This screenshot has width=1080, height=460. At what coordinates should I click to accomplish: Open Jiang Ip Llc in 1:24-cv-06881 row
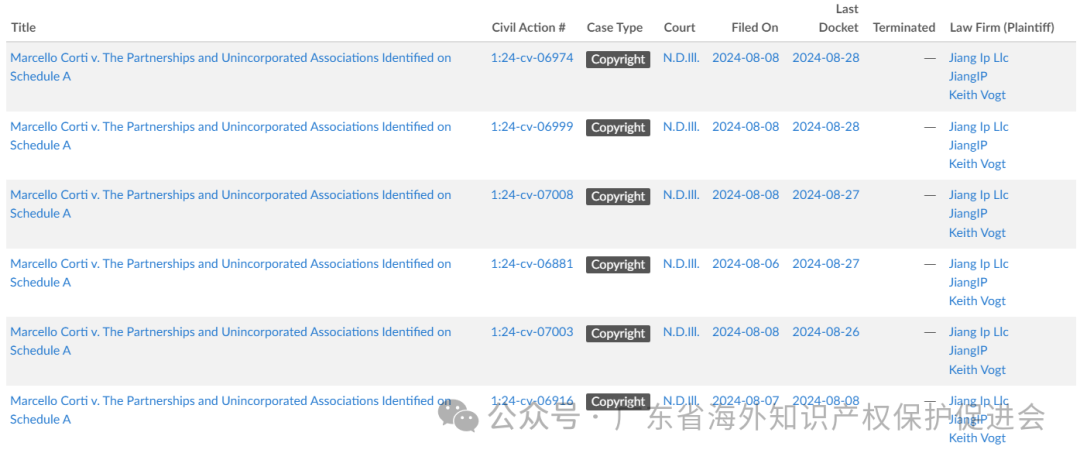[978, 264]
